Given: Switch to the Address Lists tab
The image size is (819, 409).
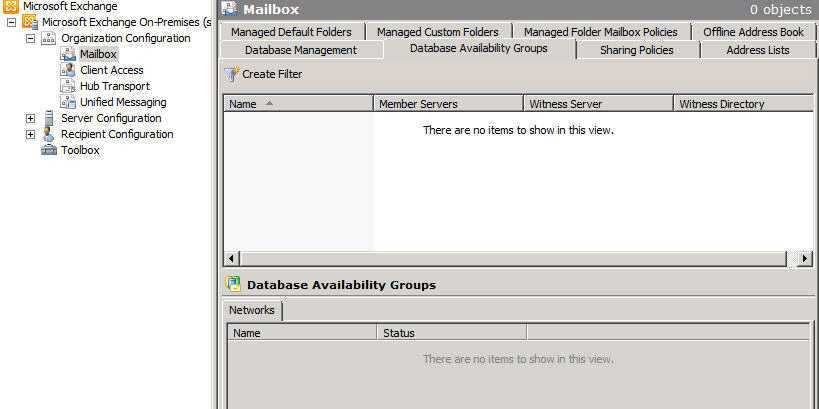Looking at the screenshot, I should [x=758, y=50].
